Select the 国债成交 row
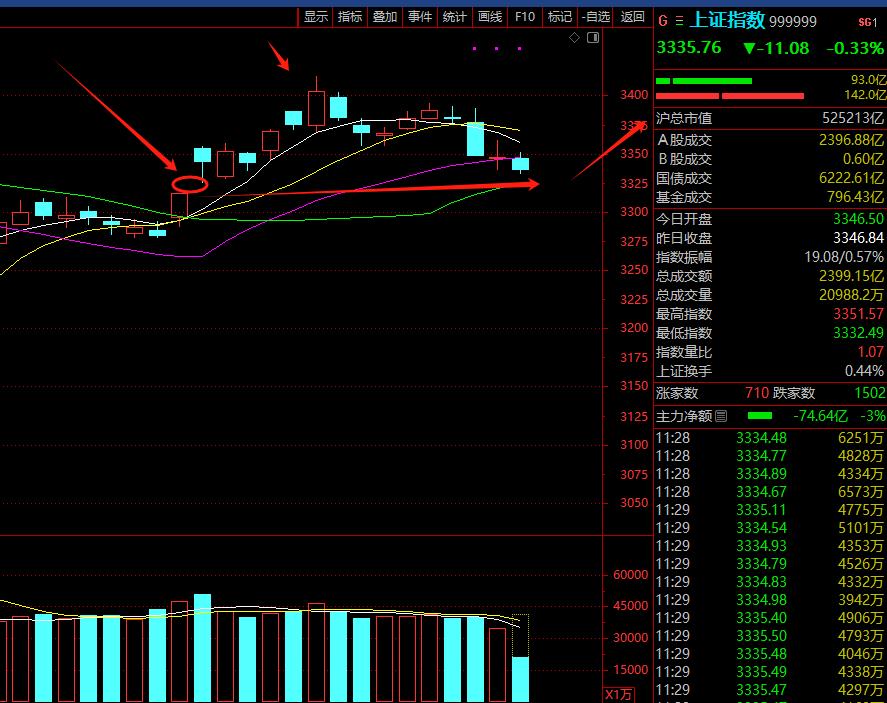 (x=770, y=178)
